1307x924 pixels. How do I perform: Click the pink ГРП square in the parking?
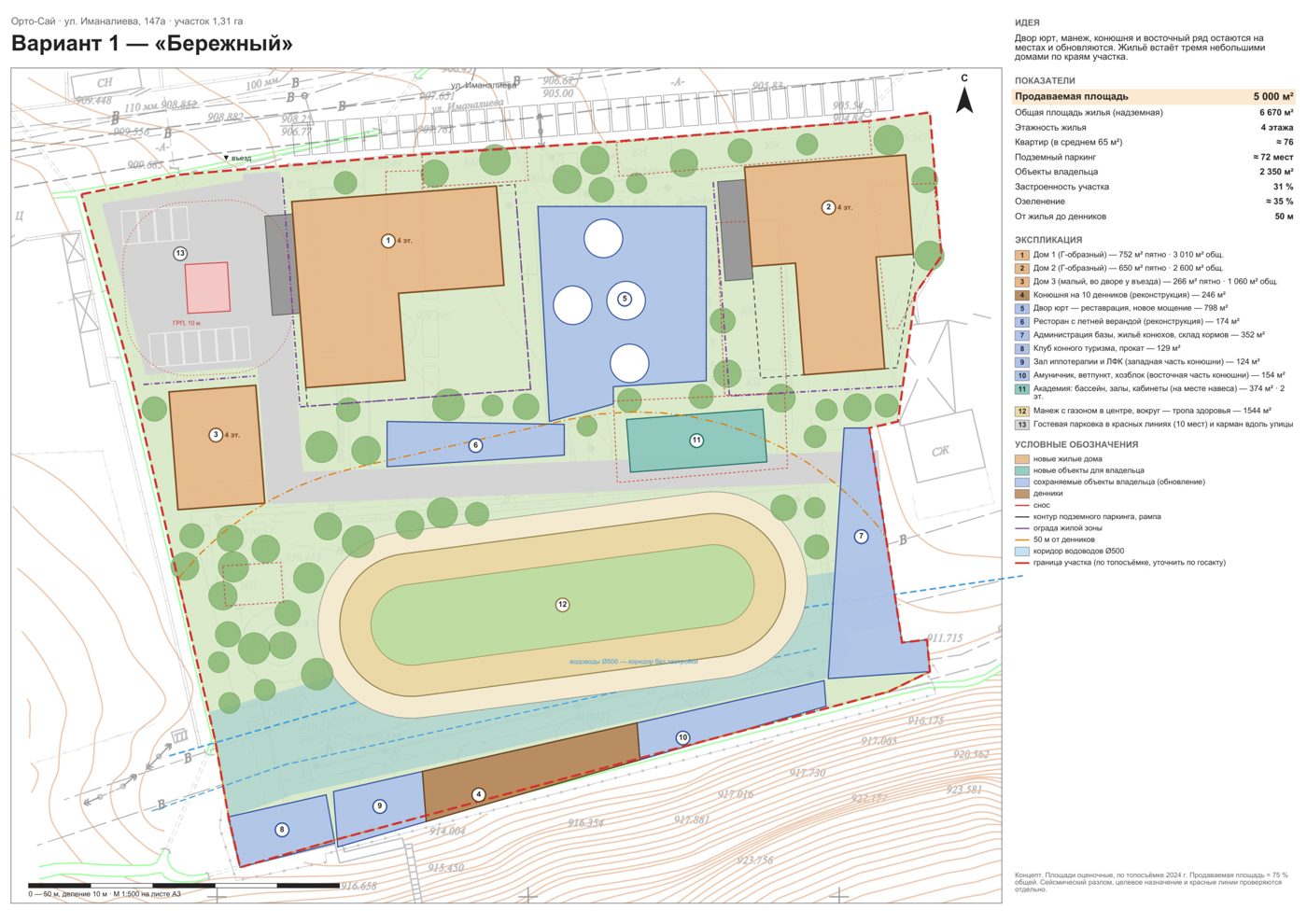pyautogui.click(x=207, y=287)
